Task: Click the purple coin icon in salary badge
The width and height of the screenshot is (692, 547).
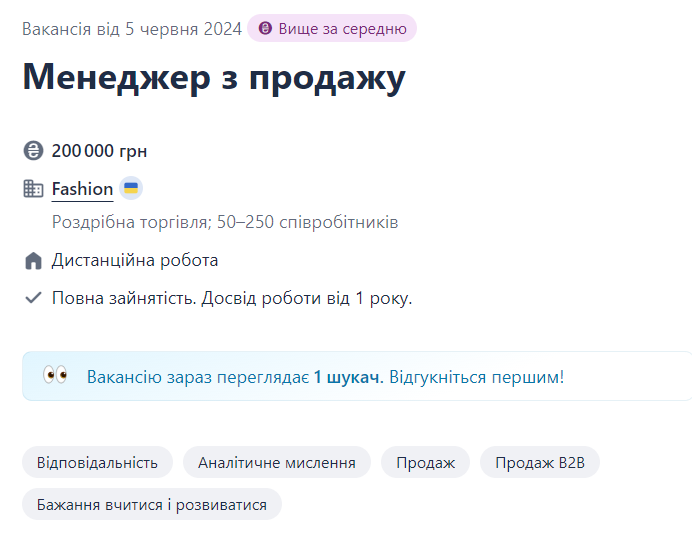Action: (265, 28)
